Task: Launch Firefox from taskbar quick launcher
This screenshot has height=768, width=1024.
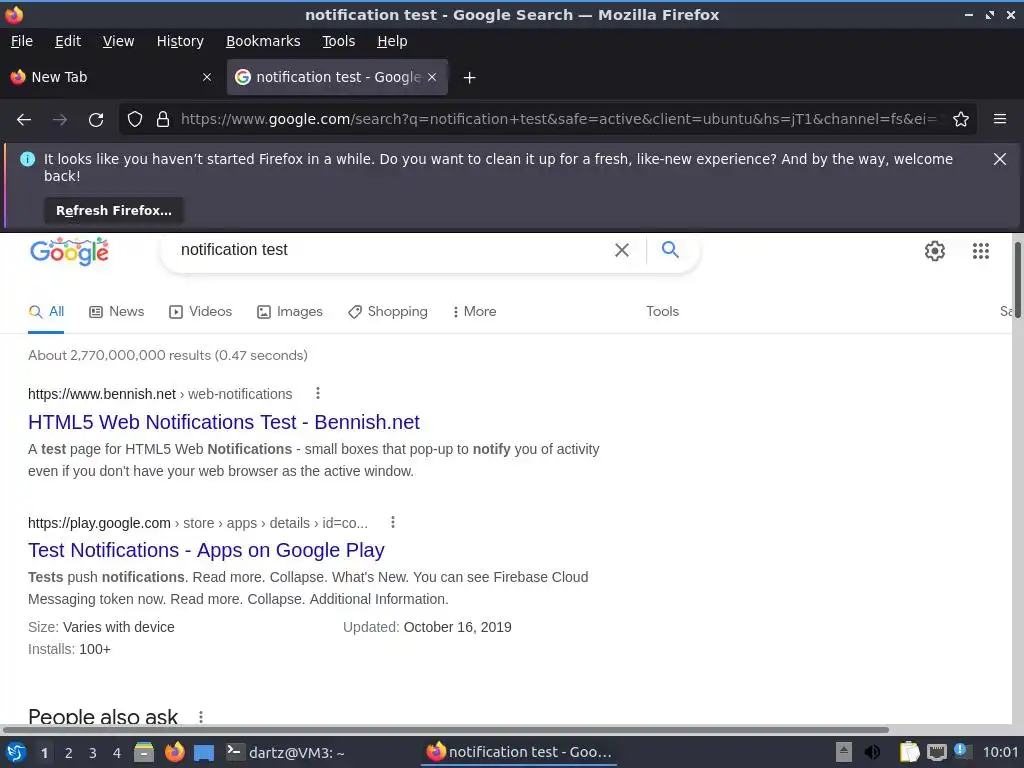Action: (x=174, y=752)
